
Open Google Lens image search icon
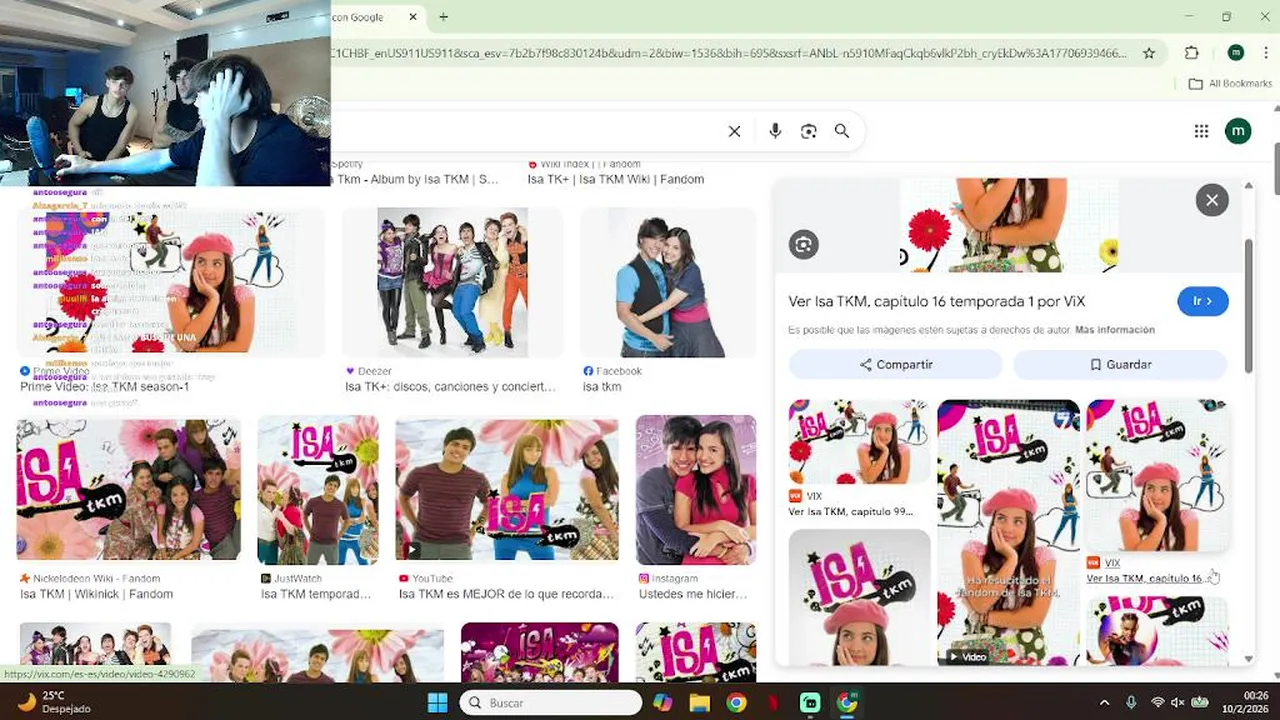coord(809,131)
